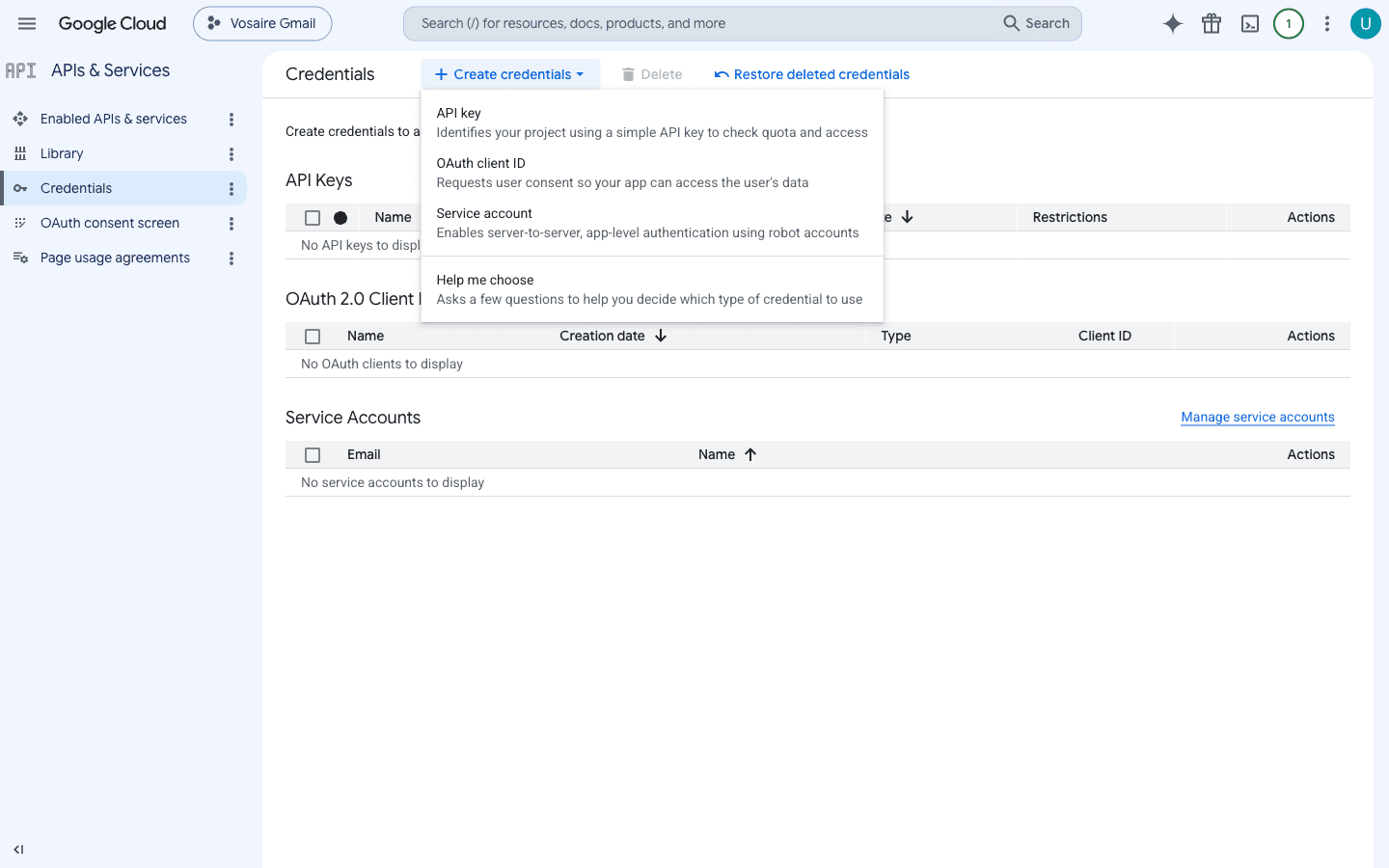The height and width of the screenshot is (868, 1389).
Task: Click the disabled Delete trash button
Action: point(652,74)
